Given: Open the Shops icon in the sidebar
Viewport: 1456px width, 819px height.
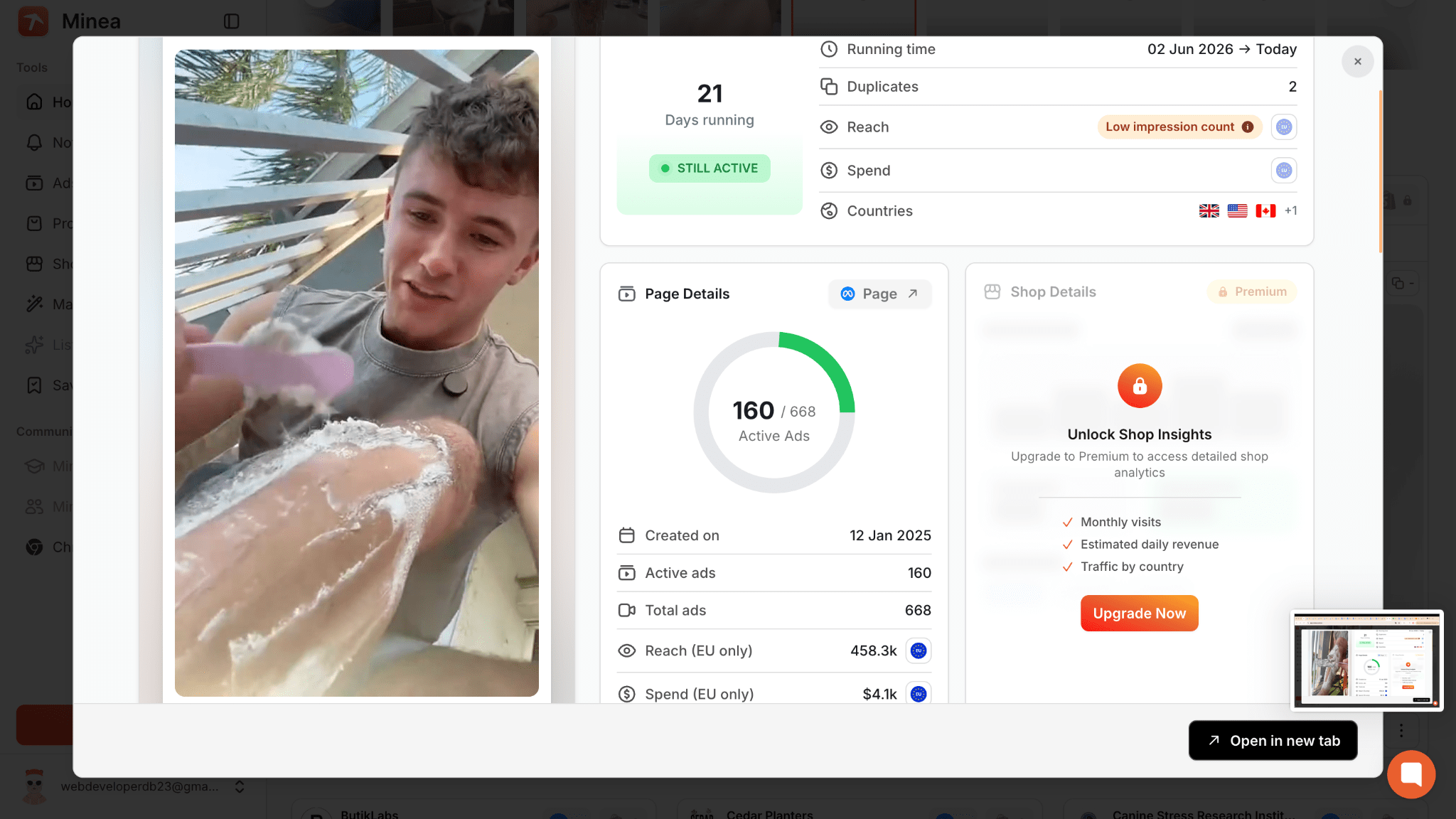Looking at the screenshot, I should point(34,264).
